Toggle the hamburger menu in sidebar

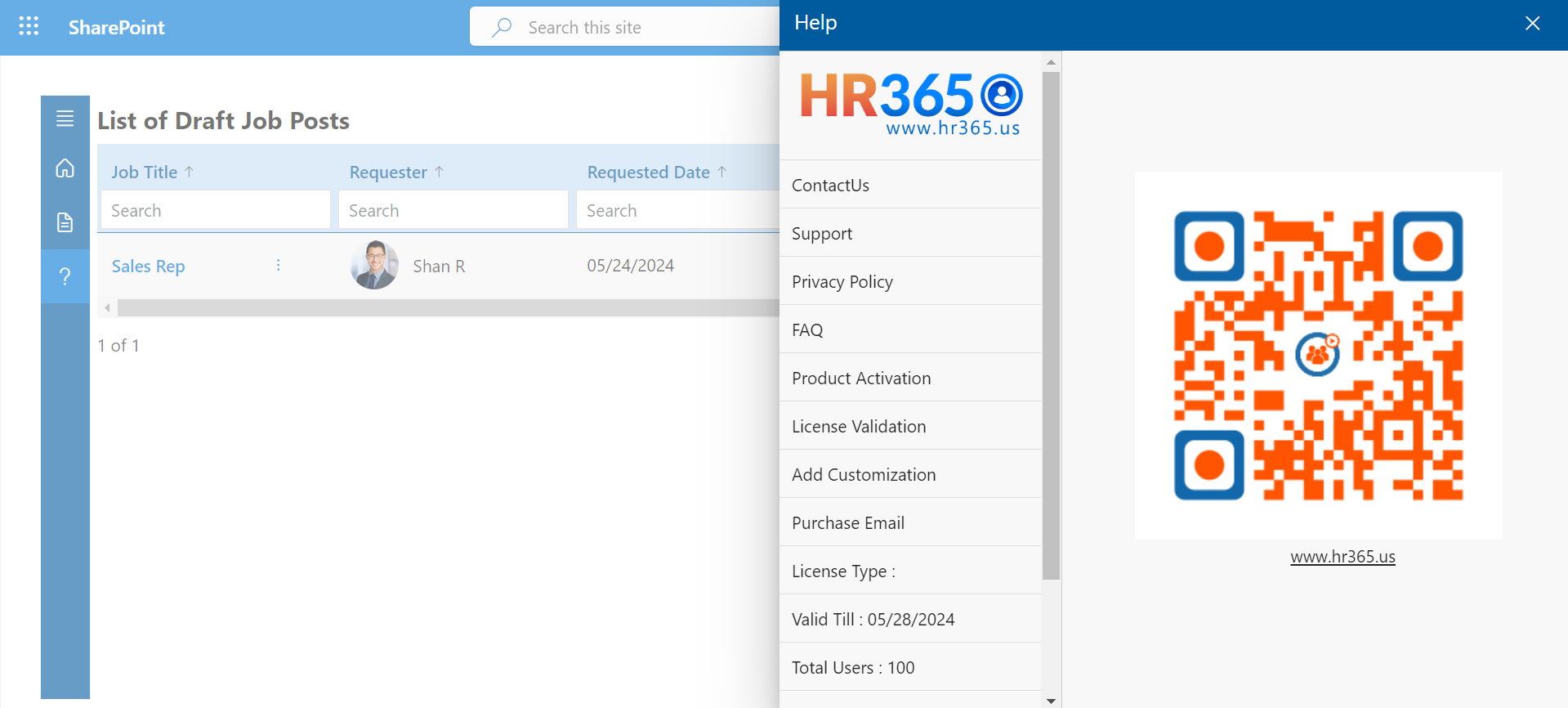point(65,119)
